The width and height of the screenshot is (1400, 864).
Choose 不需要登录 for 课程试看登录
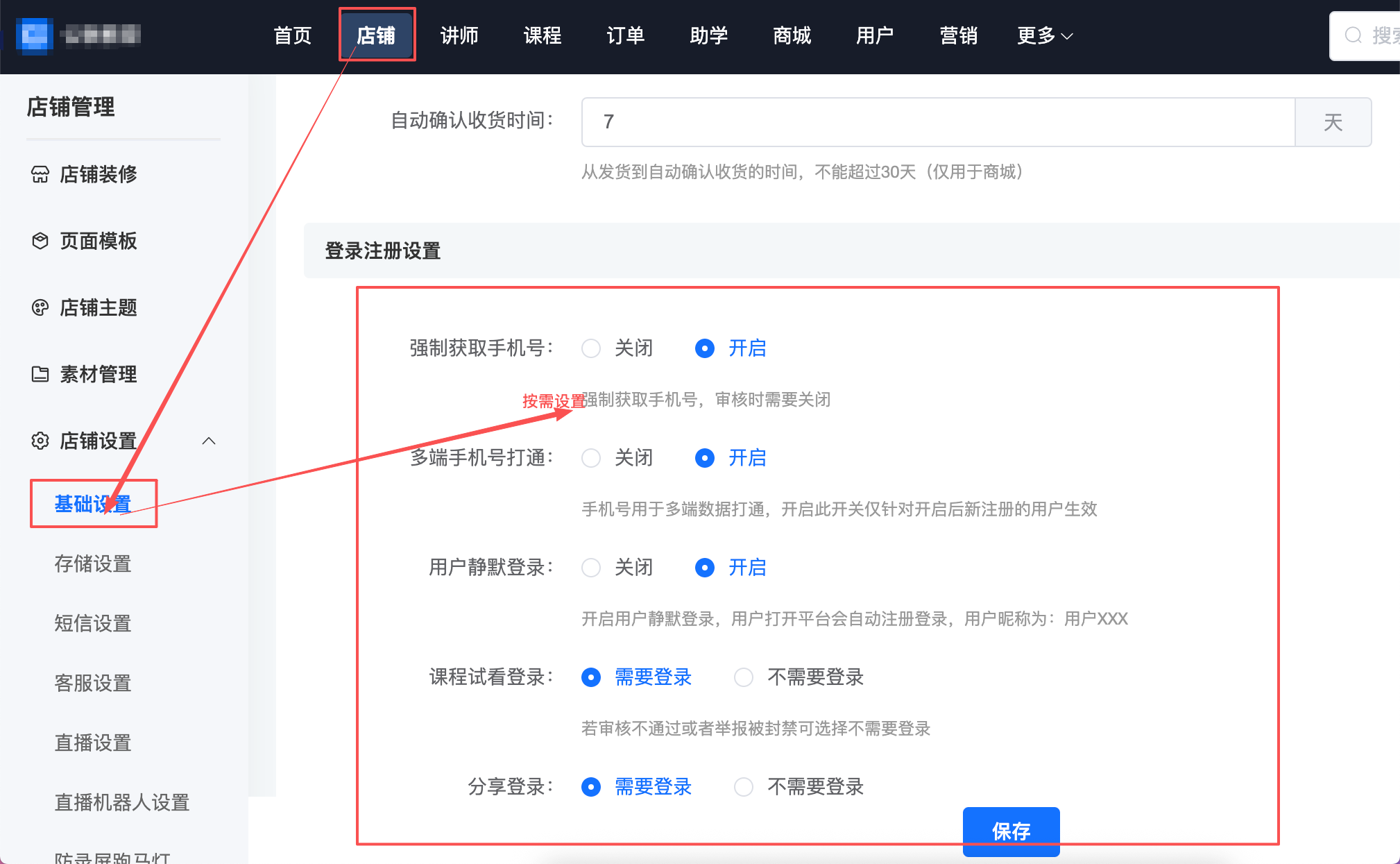coord(744,677)
